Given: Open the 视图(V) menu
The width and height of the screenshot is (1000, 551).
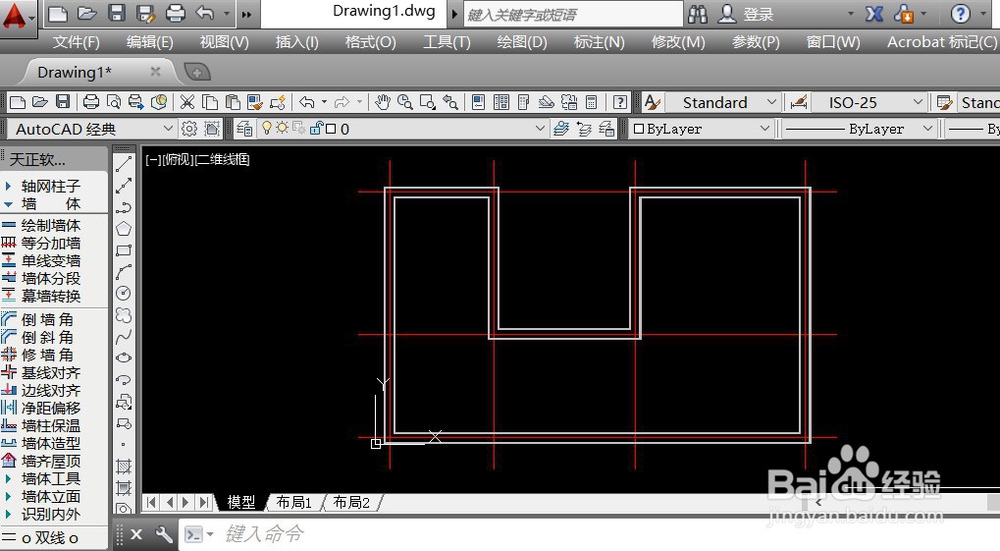Looking at the screenshot, I should click(x=224, y=42).
